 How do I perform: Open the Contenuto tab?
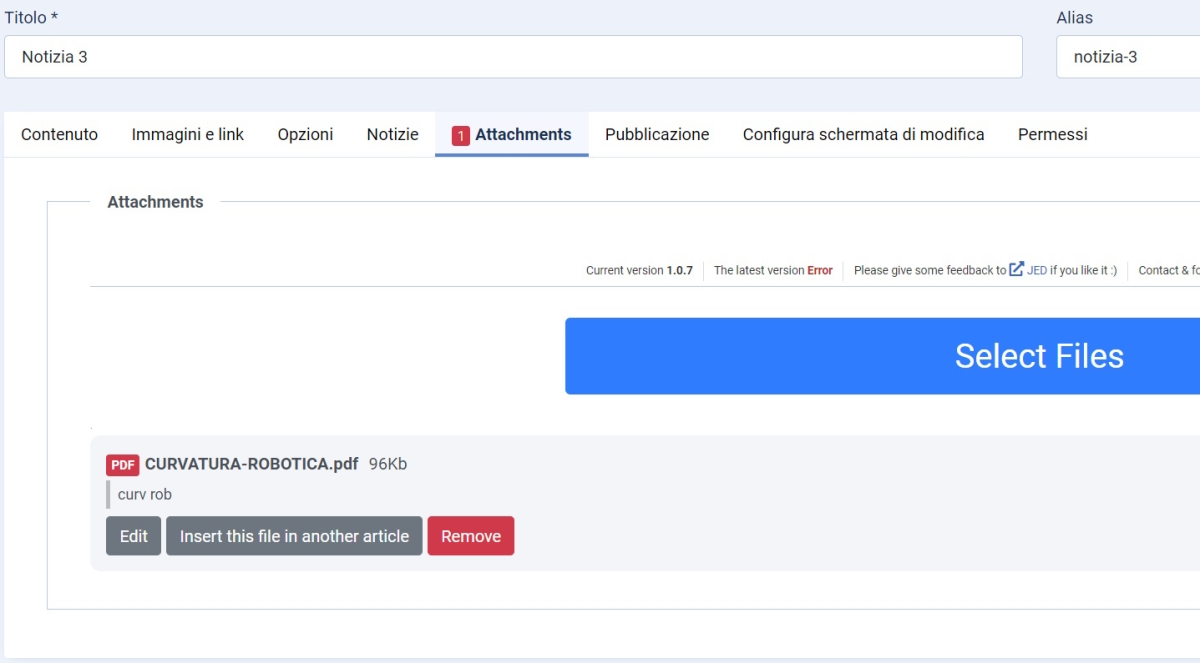pyautogui.click(x=59, y=134)
